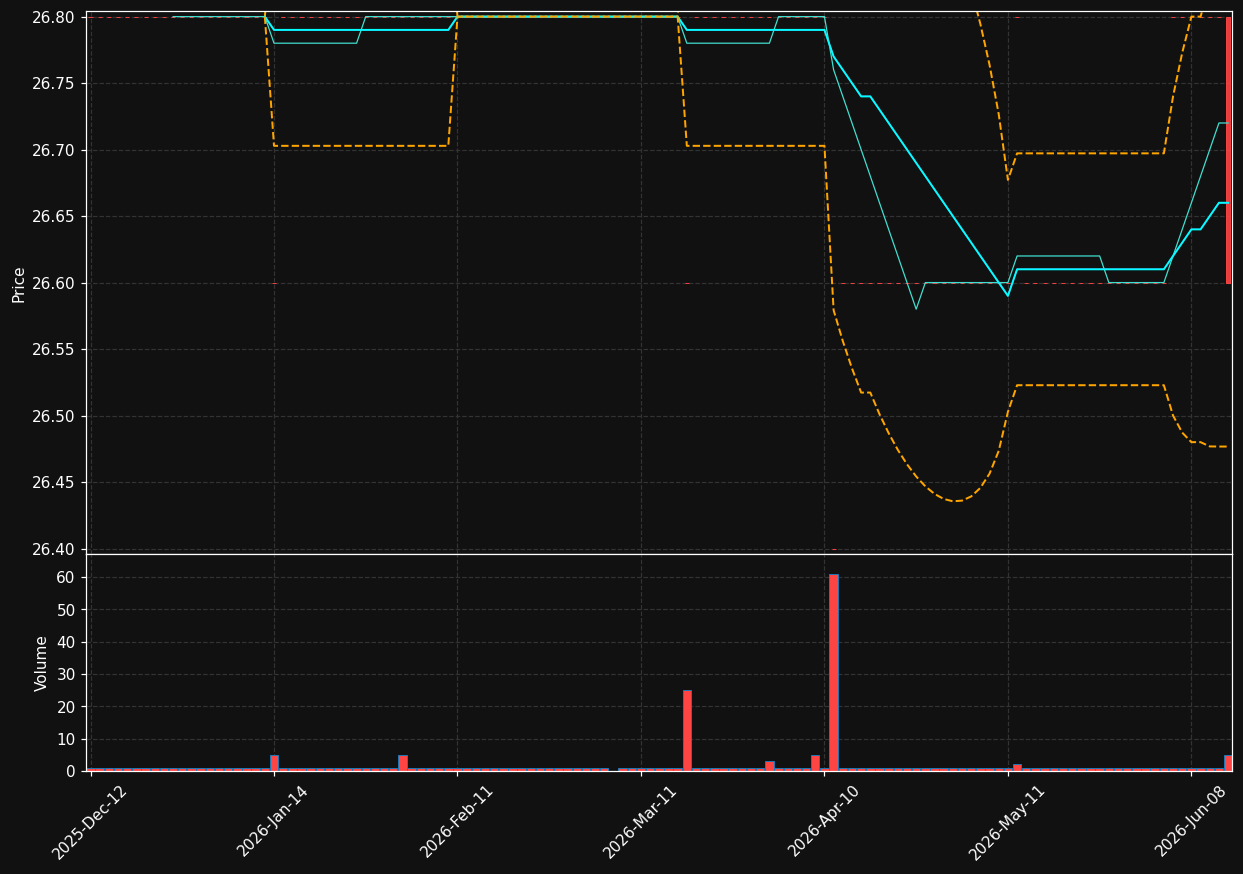This screenshot has width=1243, height=874.
Task: Click the 26.50 price axis label
Action: pos(53,416)
